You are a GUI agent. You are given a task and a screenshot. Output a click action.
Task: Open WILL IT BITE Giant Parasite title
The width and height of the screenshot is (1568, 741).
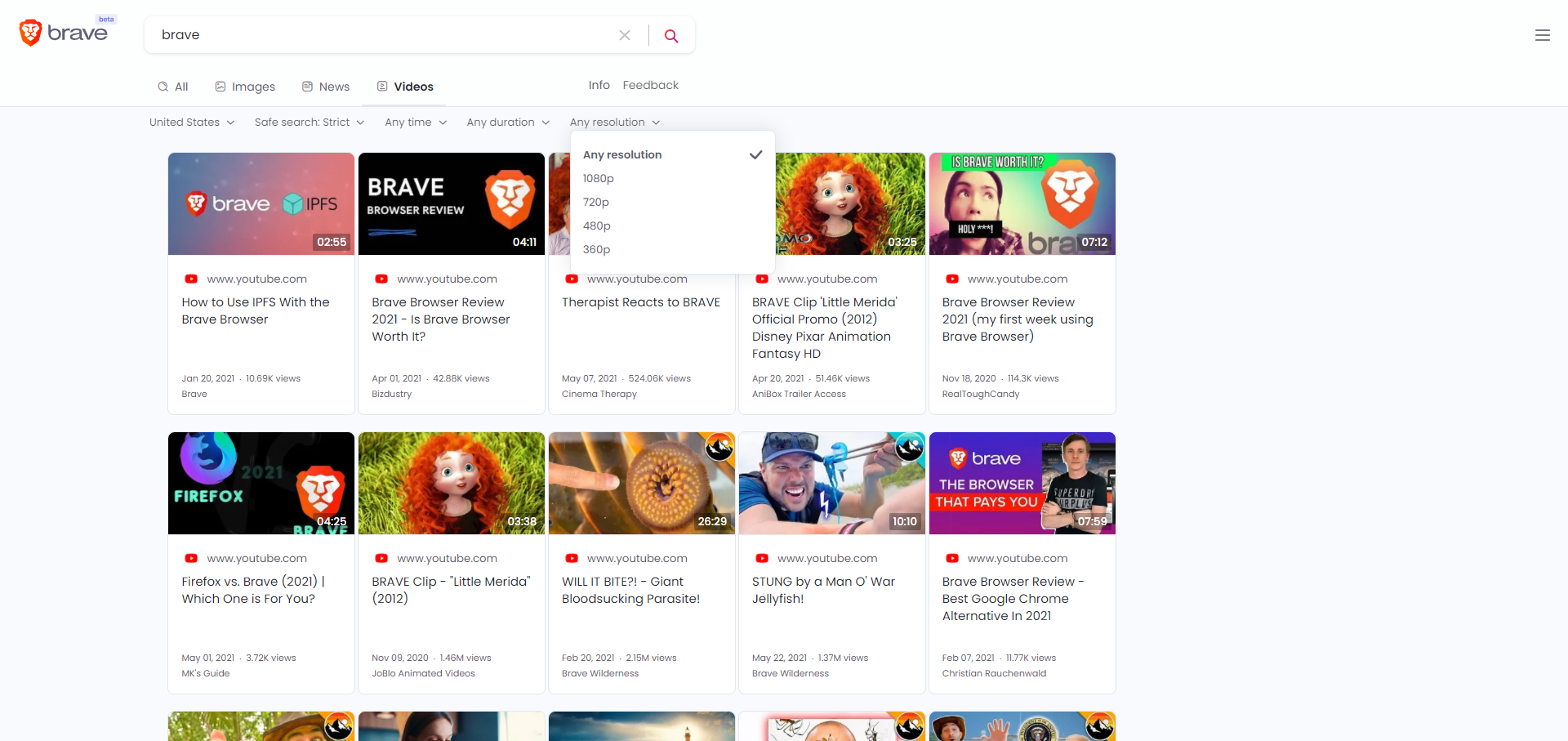(630, 590)
